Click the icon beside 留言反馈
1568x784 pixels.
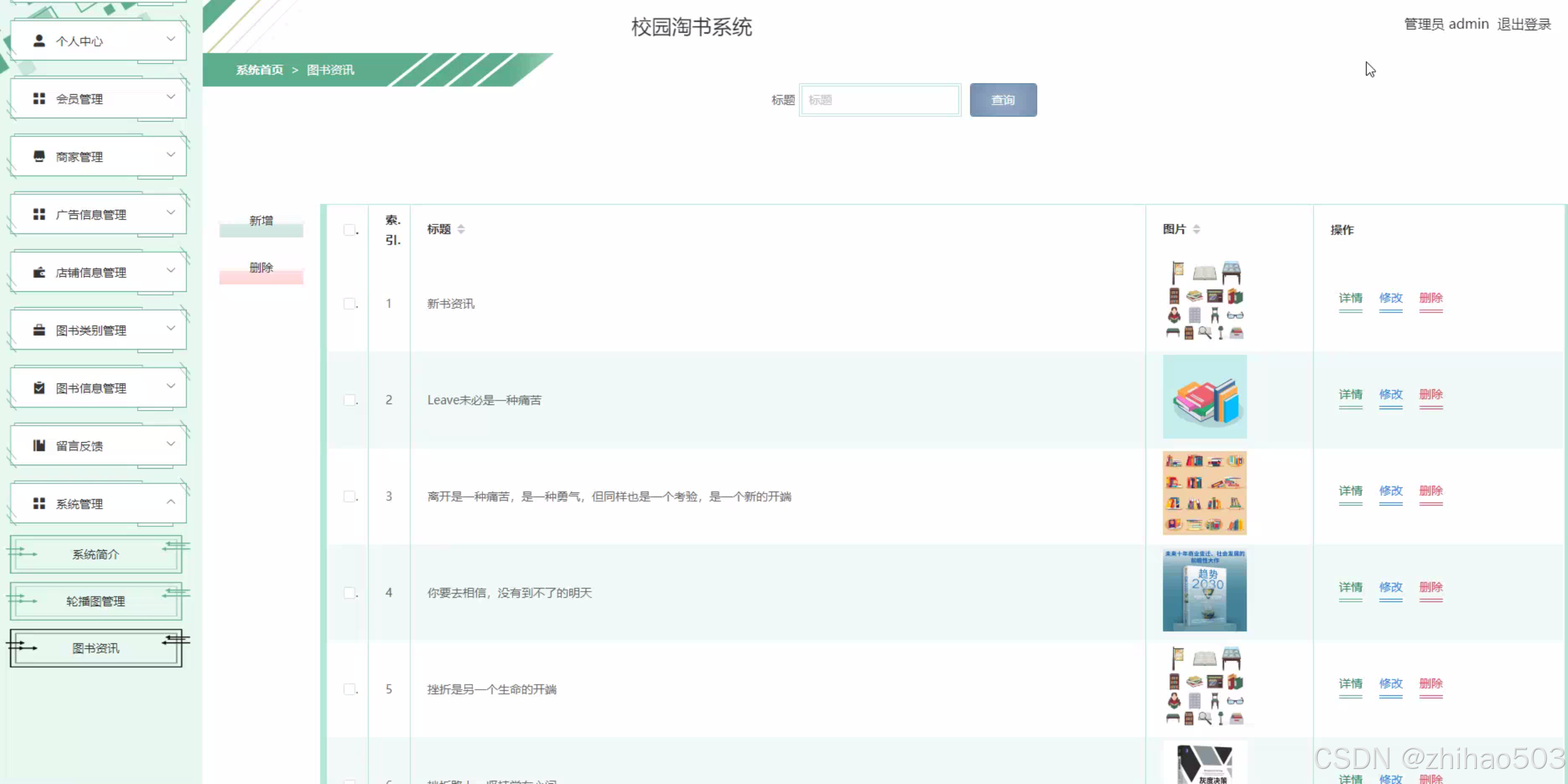[39, 446]
